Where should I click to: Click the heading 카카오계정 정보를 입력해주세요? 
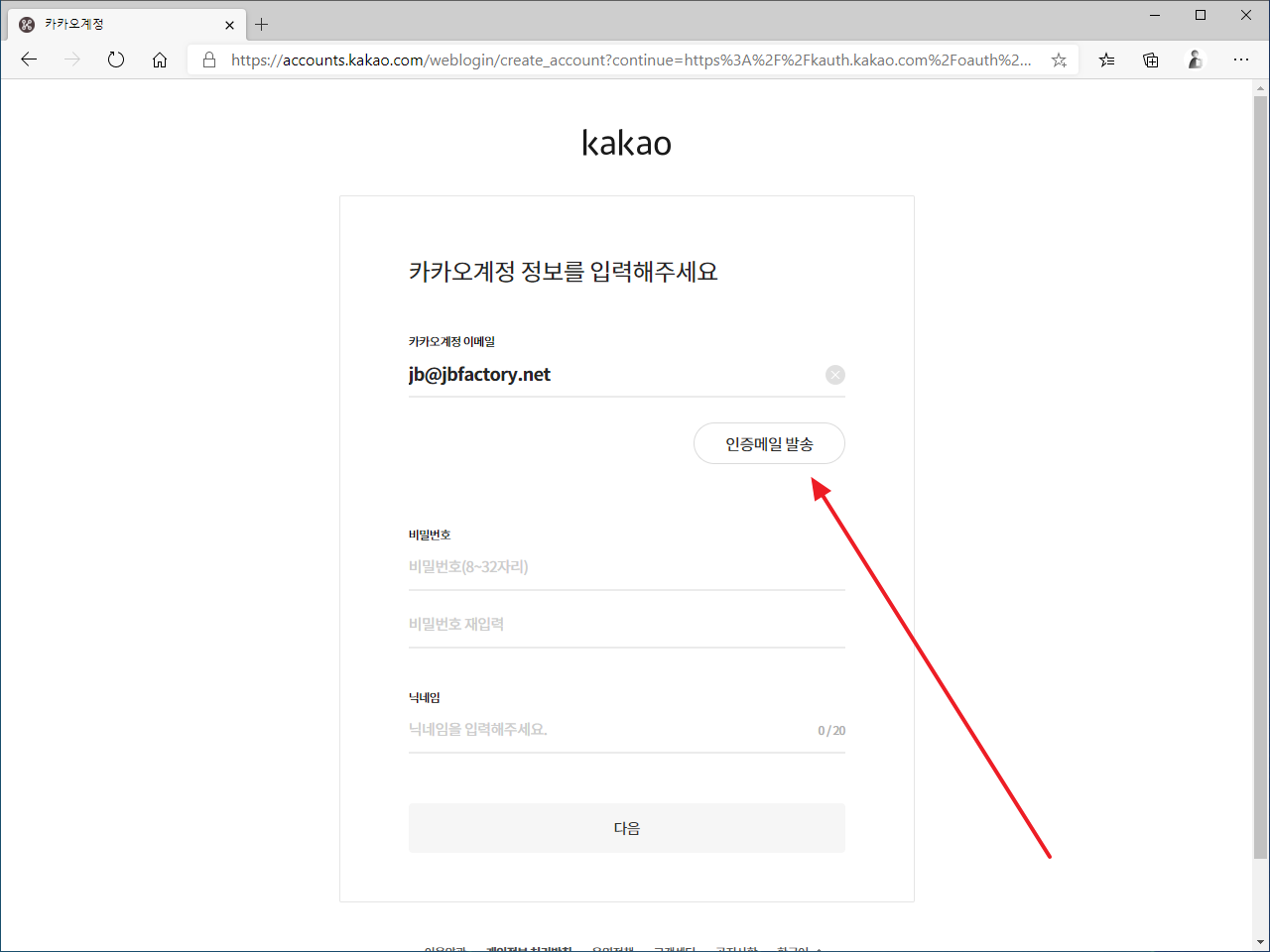[x=564, y=272]
